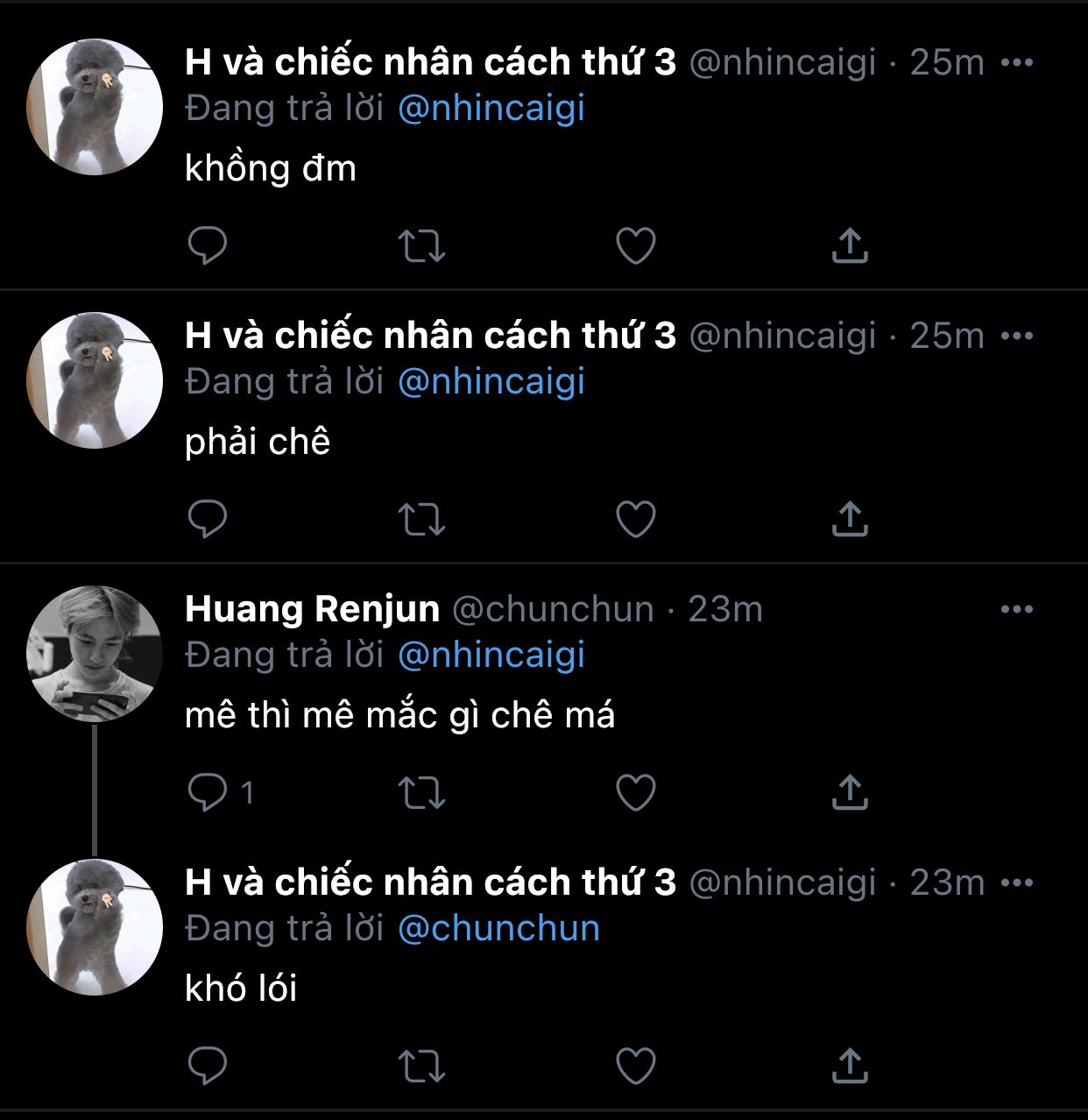The height and width of the screenshot is (1120, 1088).
Task: Retweet the "phải chê" tweet
Action: click(421, 520)
